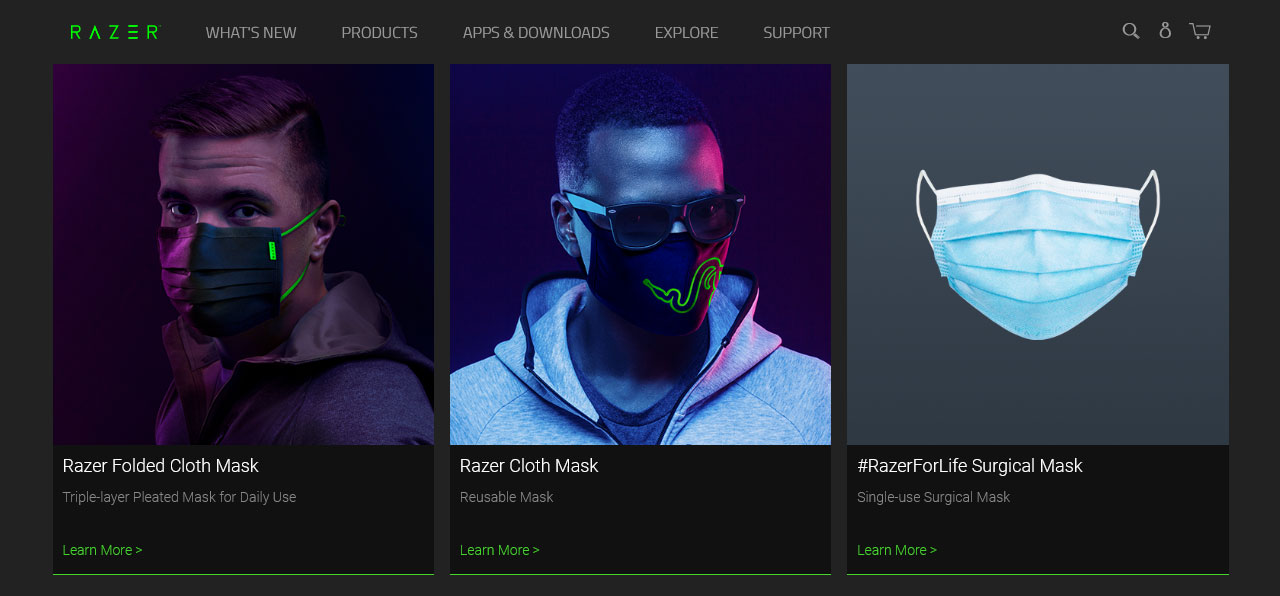Click the Razer Cloth Mask image
1280x596 pixels.
click(640, 254)
